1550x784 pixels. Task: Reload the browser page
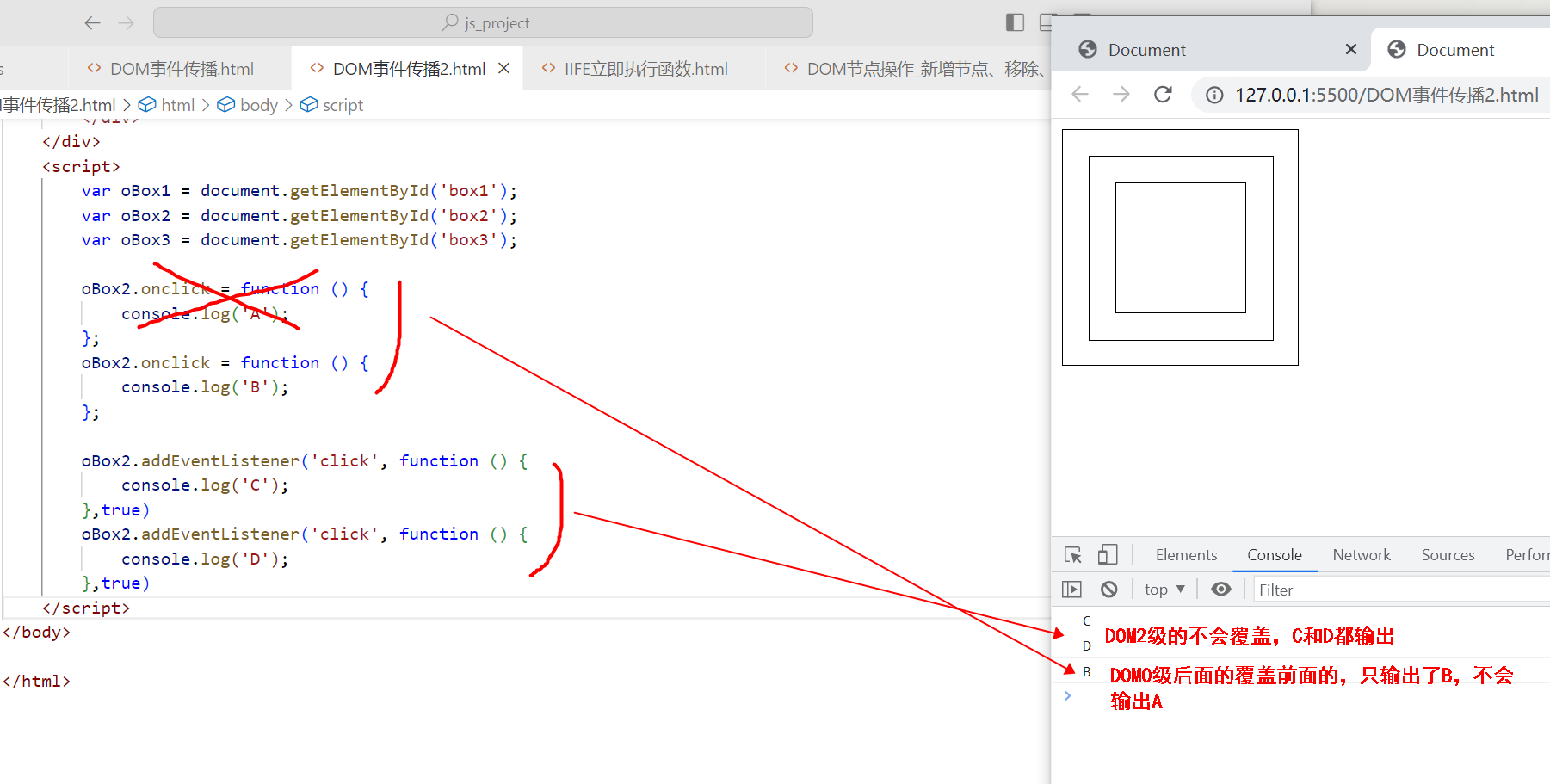coord(1163,94)
